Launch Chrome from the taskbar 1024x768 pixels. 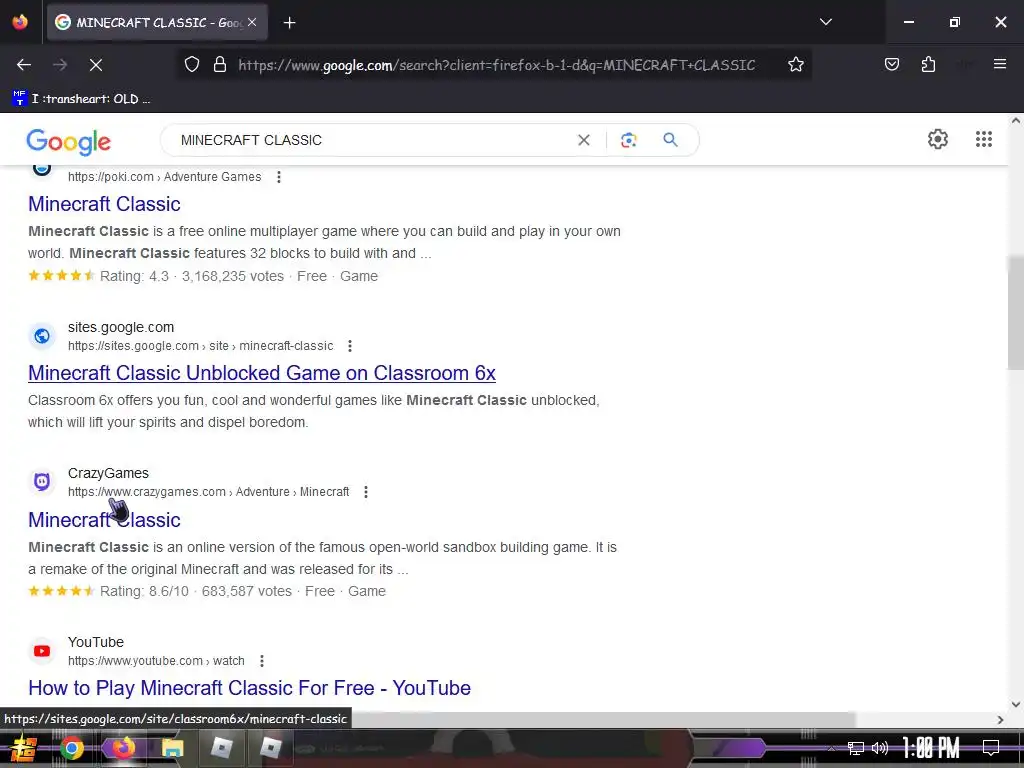point(72,748)
